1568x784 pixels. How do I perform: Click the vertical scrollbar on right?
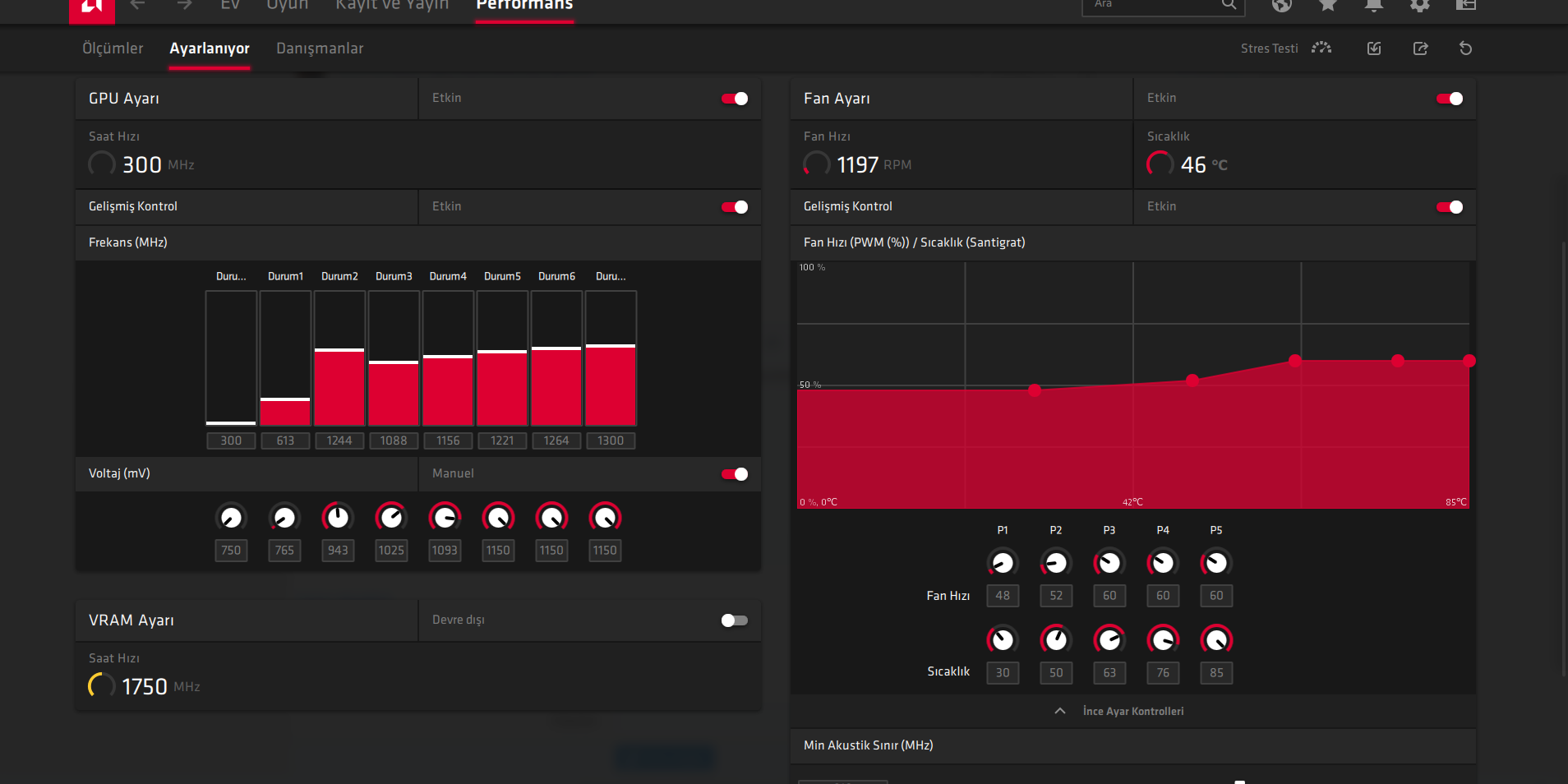tap(1564, 460)
